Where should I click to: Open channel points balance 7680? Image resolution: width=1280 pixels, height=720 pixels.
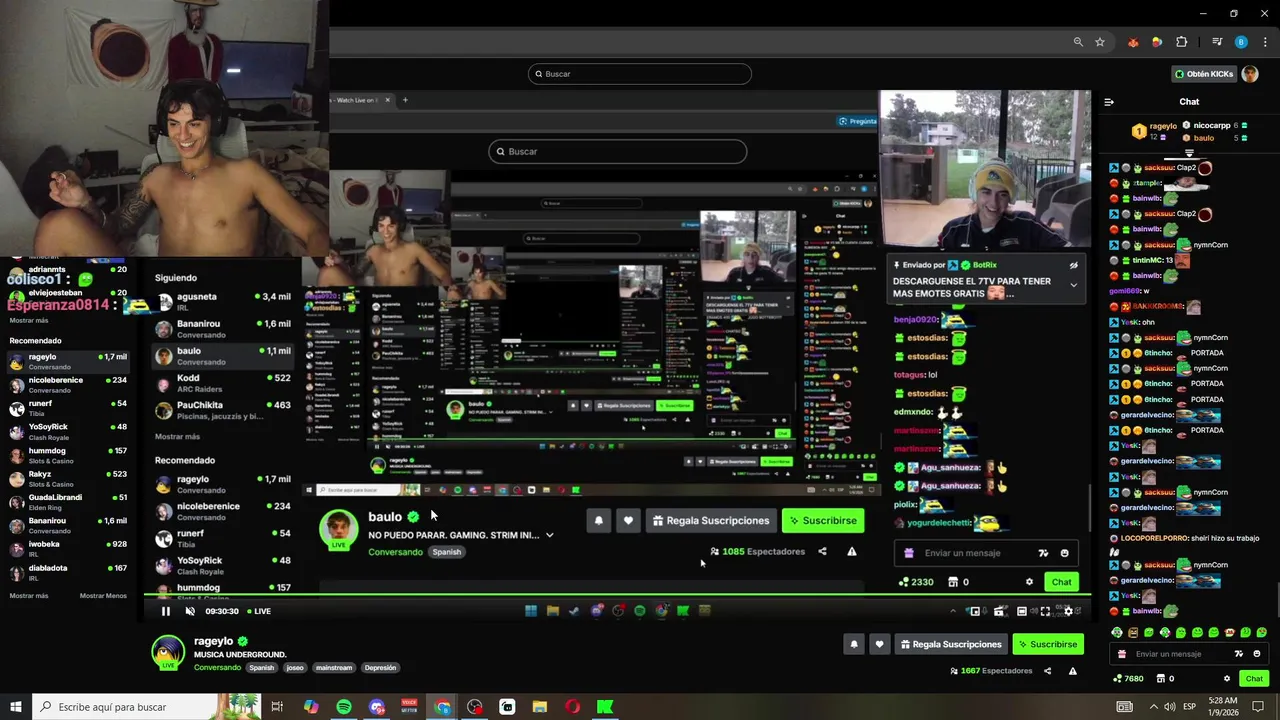point(1128,679)
